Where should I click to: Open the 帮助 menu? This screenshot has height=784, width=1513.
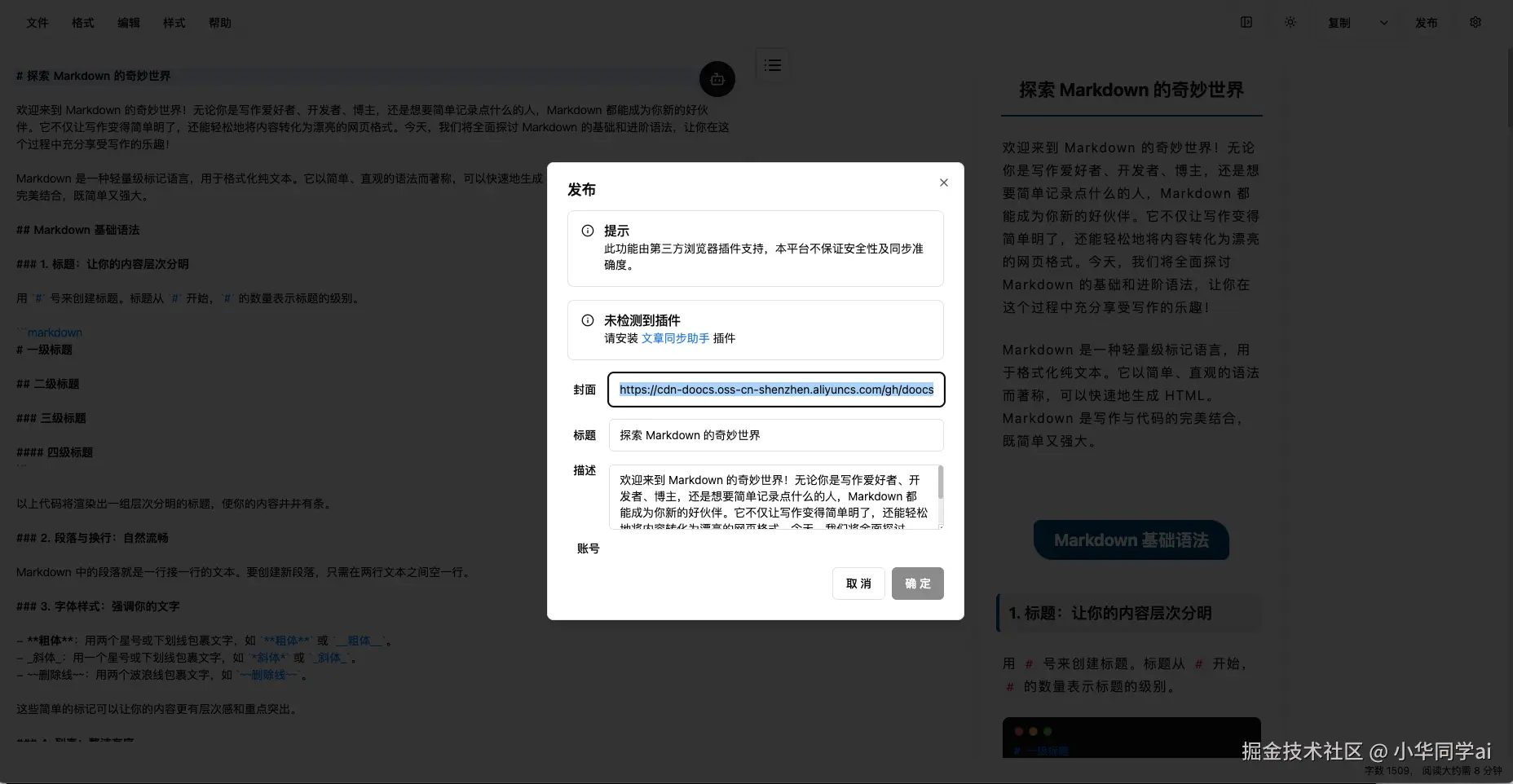point(220,23)
